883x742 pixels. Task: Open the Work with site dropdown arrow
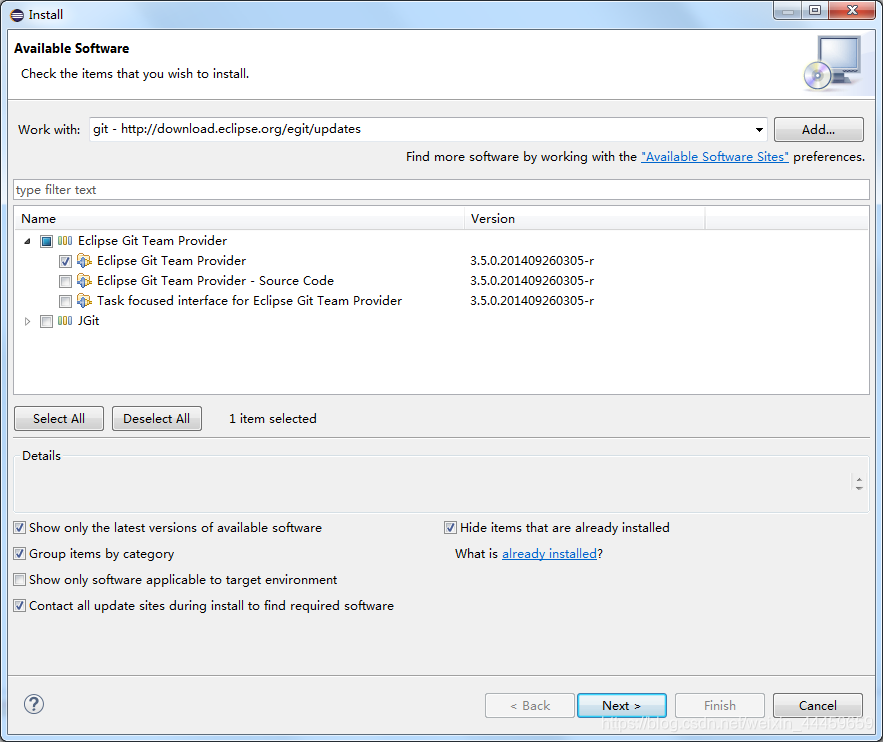tap(759, 129)
